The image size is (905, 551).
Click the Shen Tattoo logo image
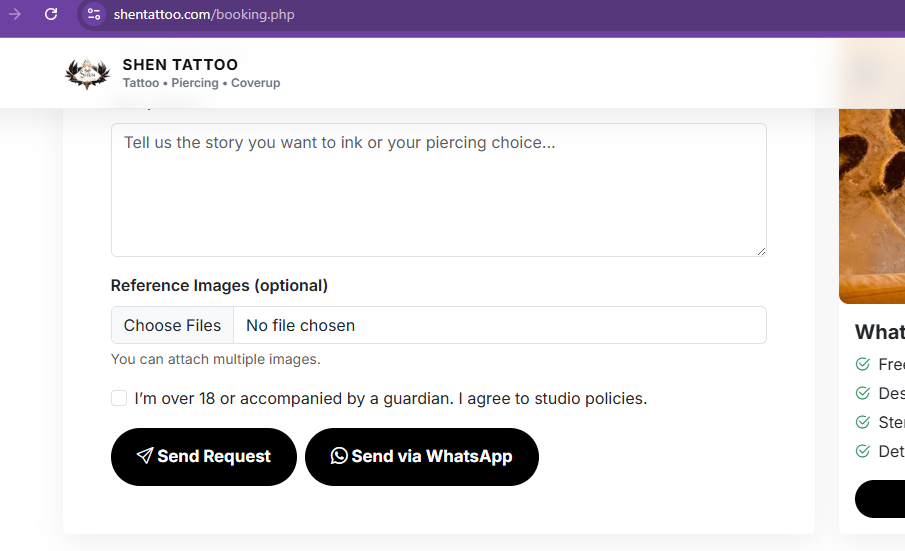point(87,73)
